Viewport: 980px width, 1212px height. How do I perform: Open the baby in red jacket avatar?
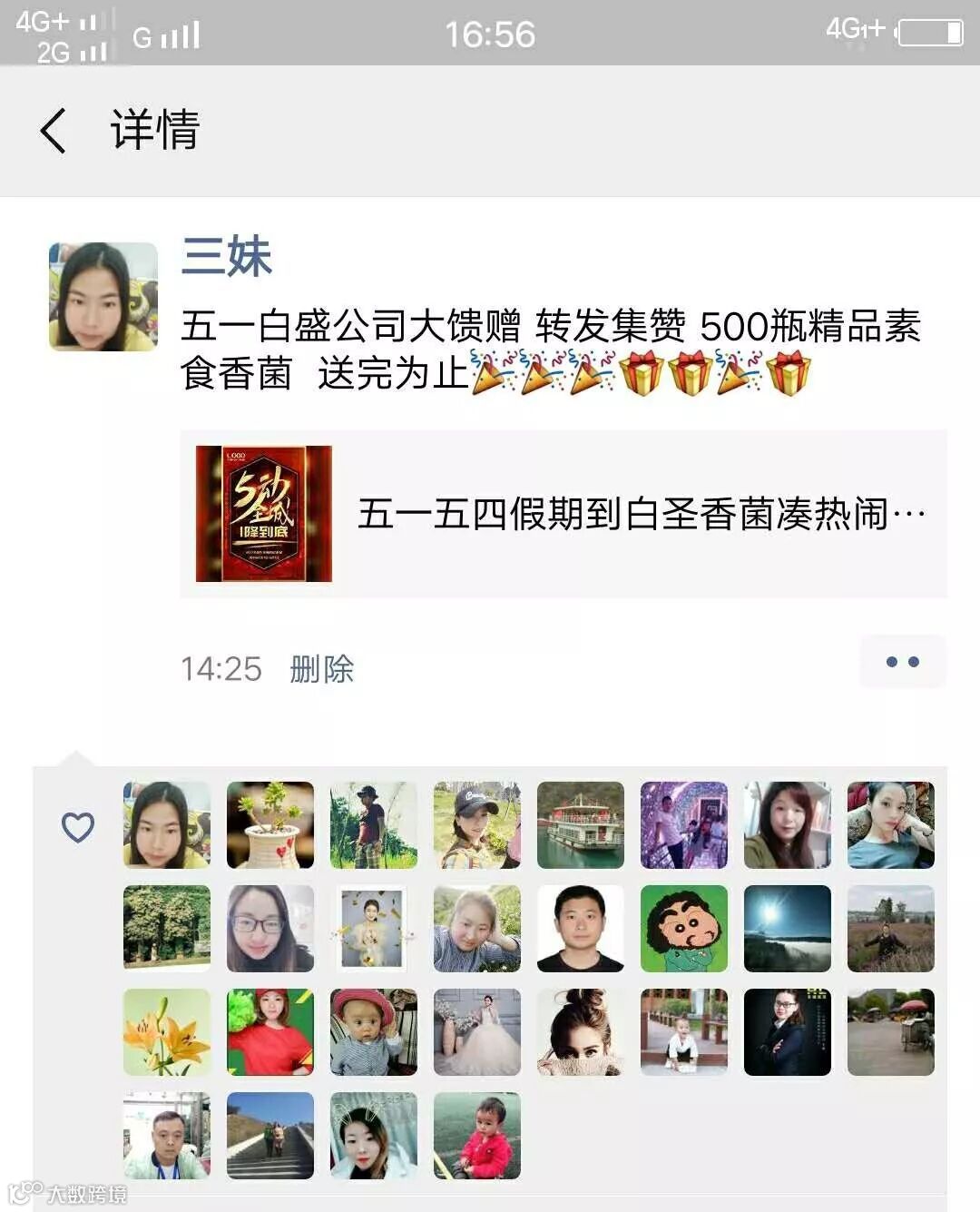[477, 1136]
